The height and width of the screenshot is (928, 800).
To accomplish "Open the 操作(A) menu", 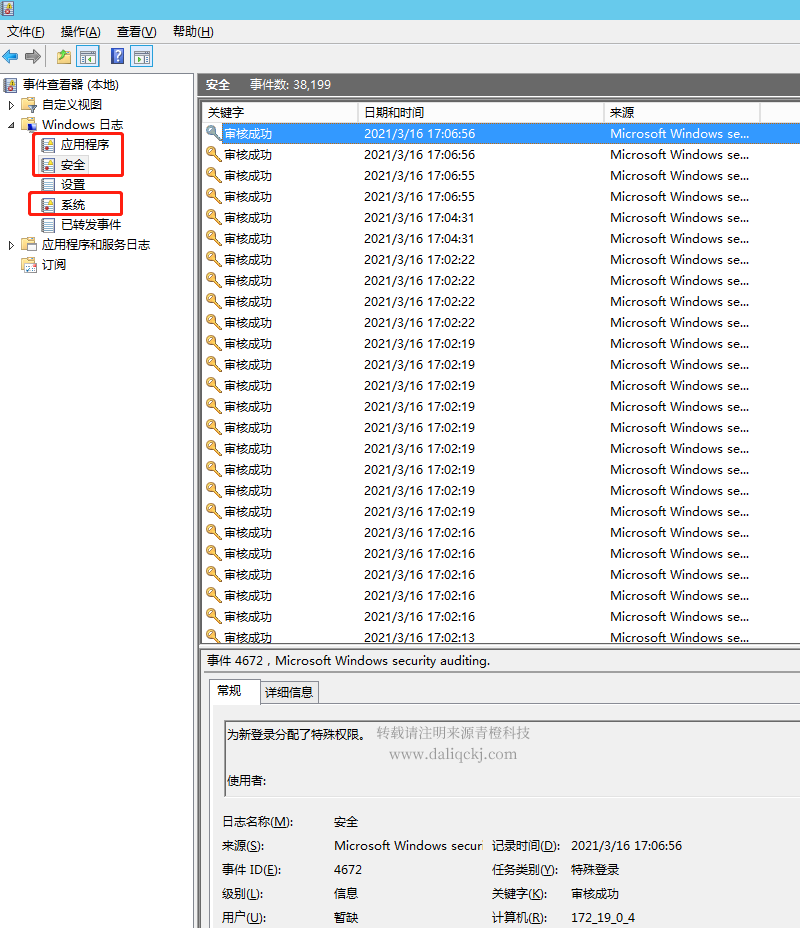I will pyautogui.click(x=80, y=32).
